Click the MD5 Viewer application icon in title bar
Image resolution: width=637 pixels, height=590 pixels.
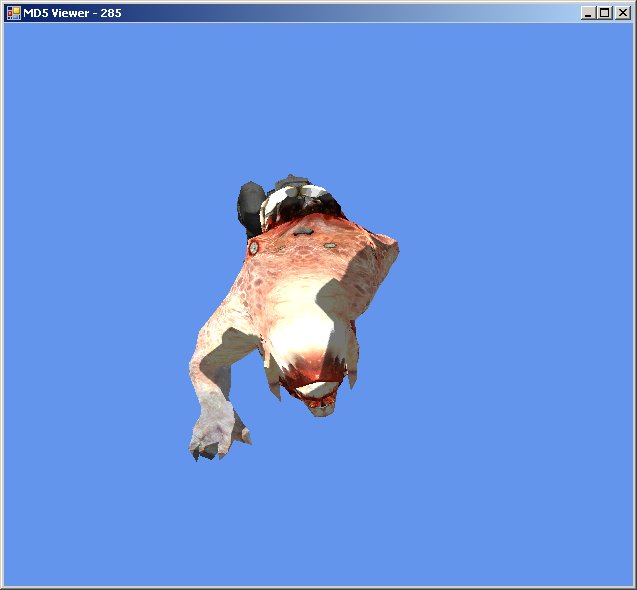(x=14, y=13)
